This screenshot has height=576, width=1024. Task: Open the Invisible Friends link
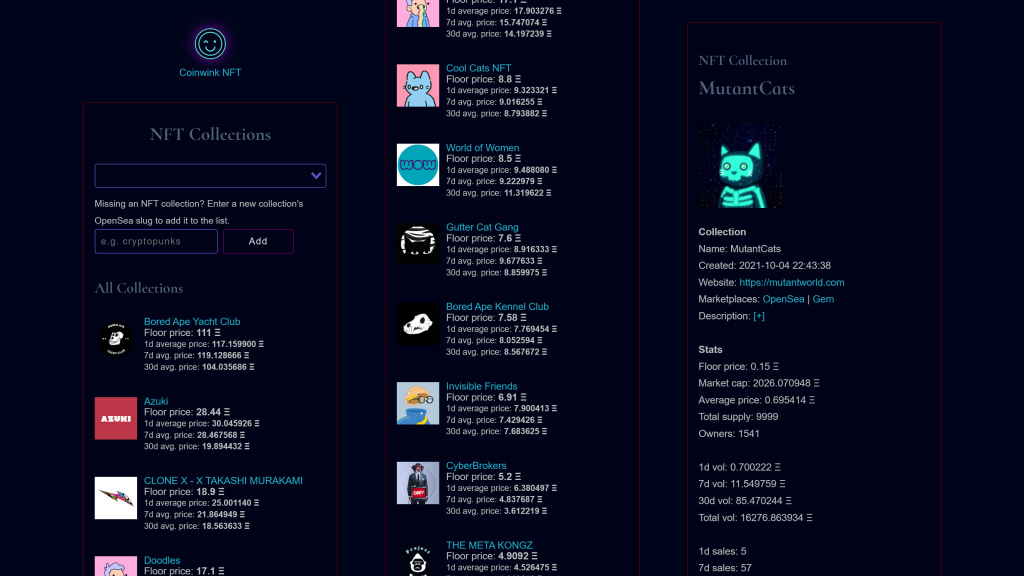tap(481, 386)
